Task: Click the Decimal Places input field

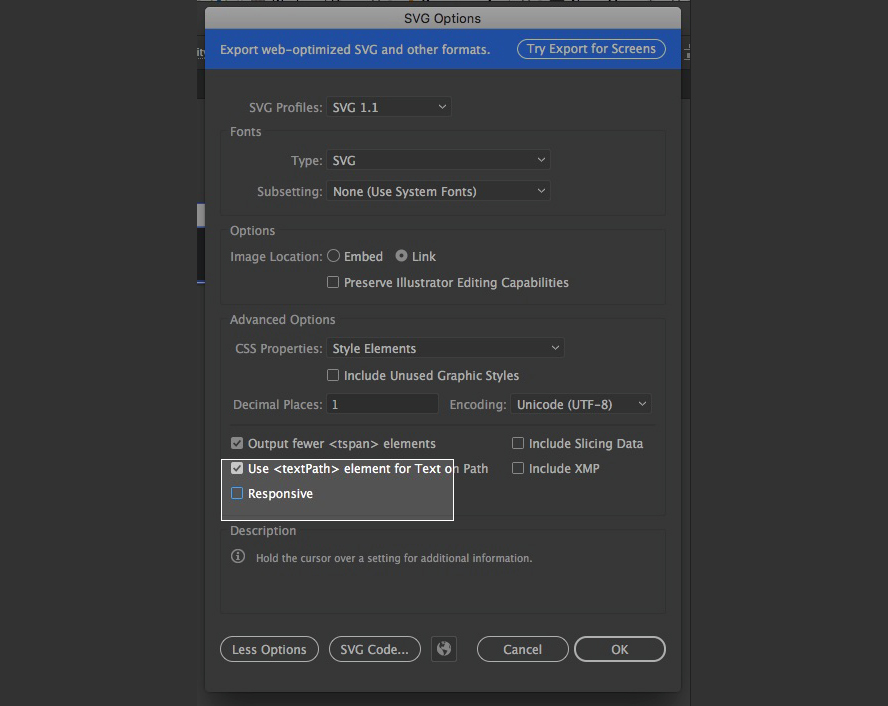Action: pos(382,403)
